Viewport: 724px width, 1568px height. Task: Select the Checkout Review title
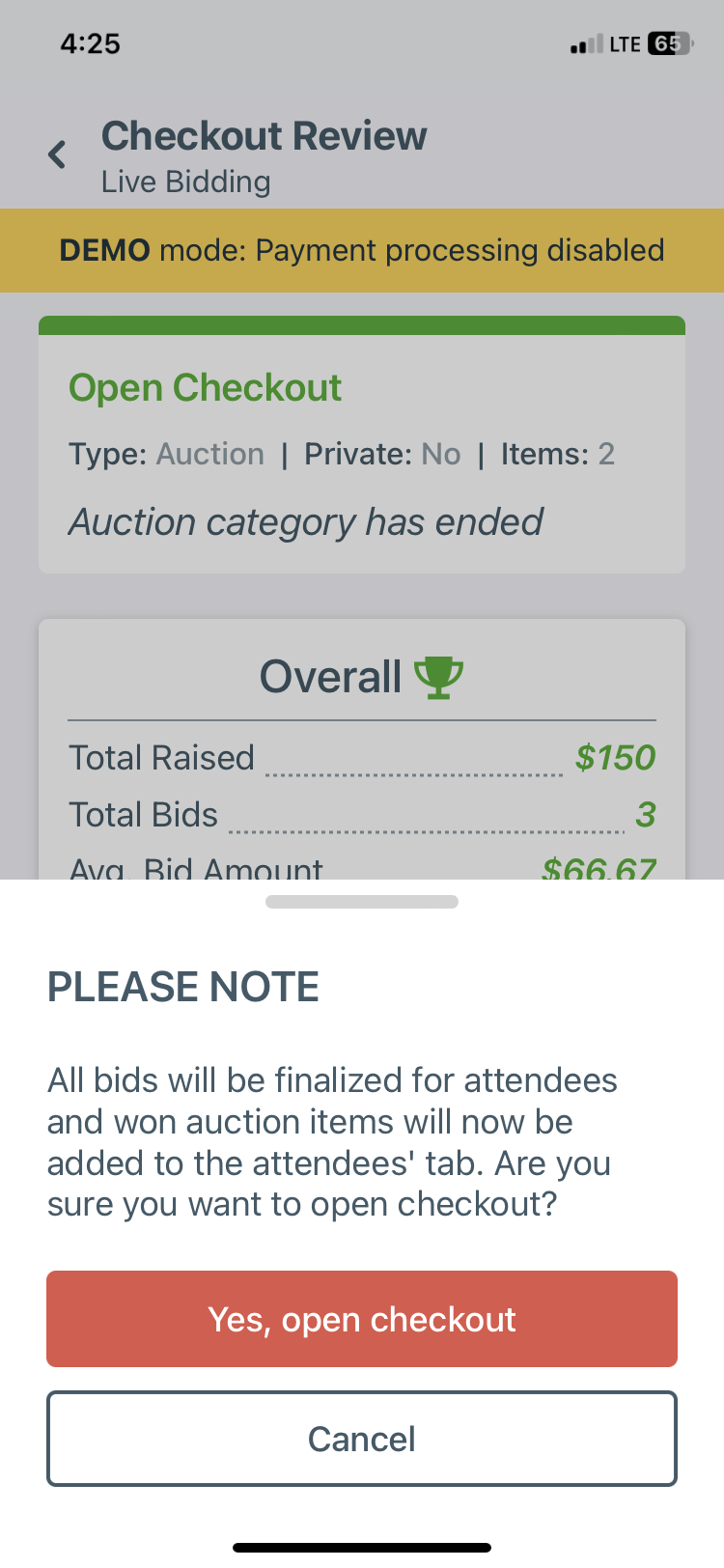pos(264,136)
